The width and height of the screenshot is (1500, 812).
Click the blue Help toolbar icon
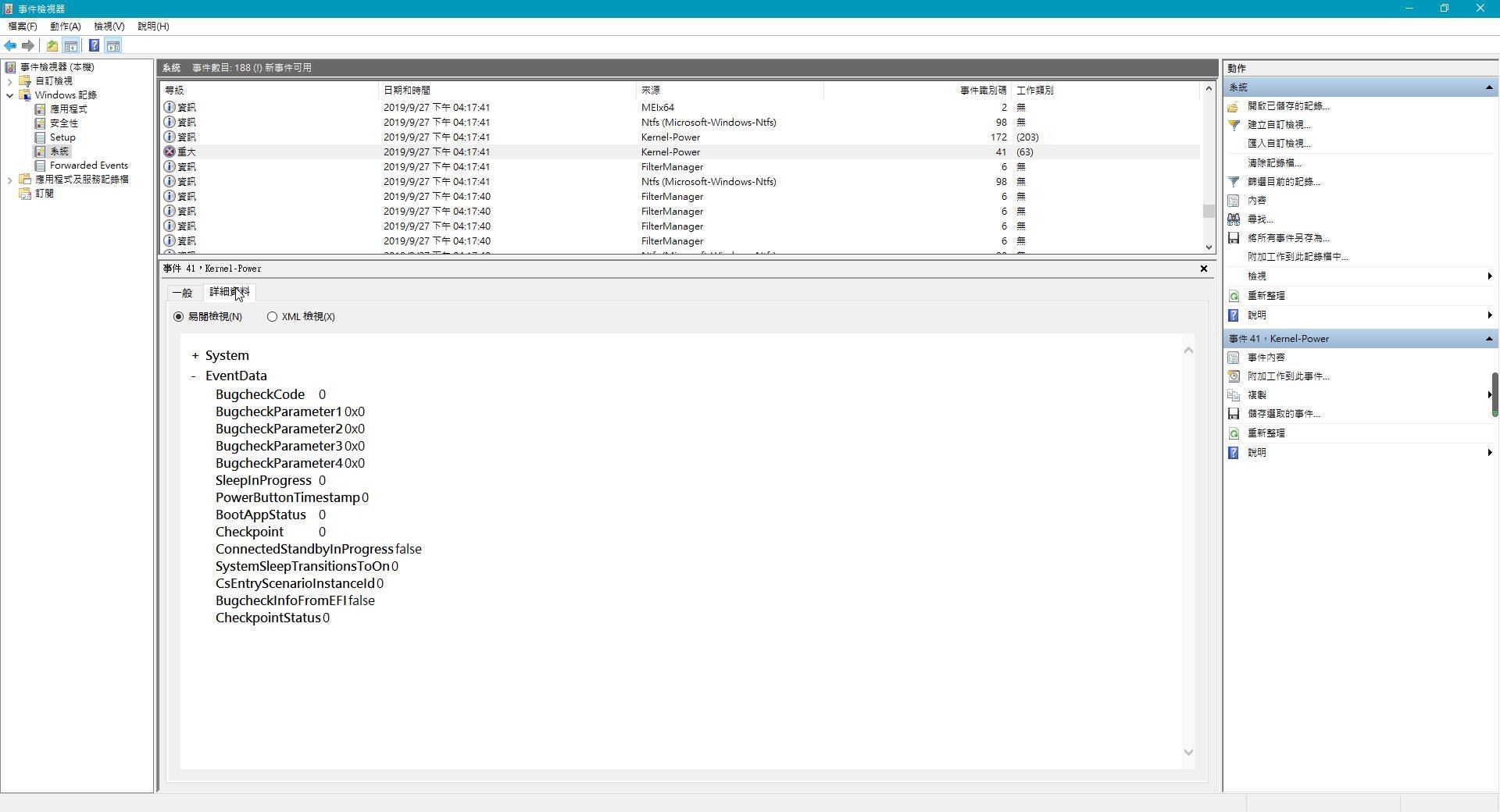(94, 46)
